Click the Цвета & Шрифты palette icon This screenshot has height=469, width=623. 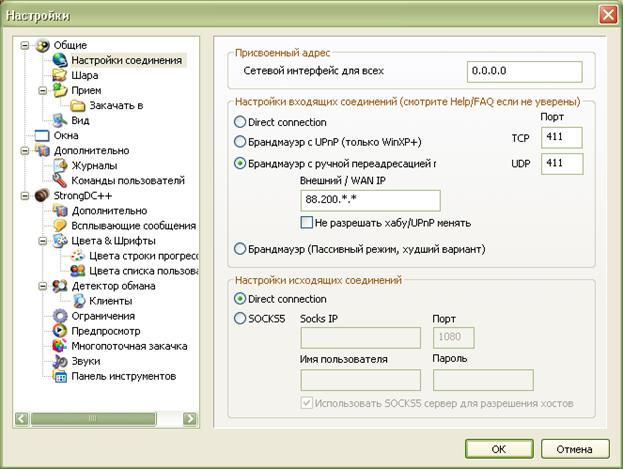[x=60, y=241]
